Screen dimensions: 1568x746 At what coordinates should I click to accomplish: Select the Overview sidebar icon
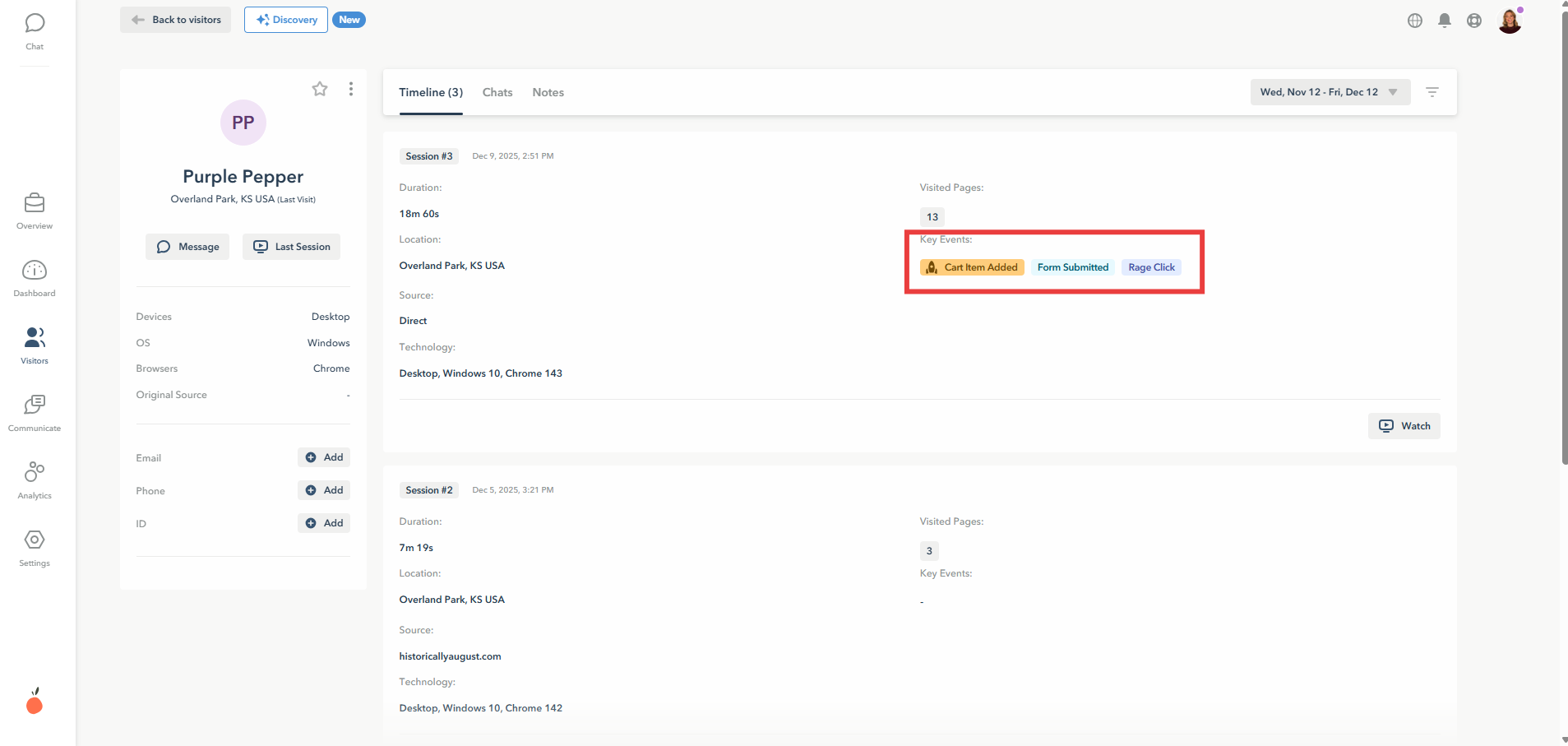(34, 204)
